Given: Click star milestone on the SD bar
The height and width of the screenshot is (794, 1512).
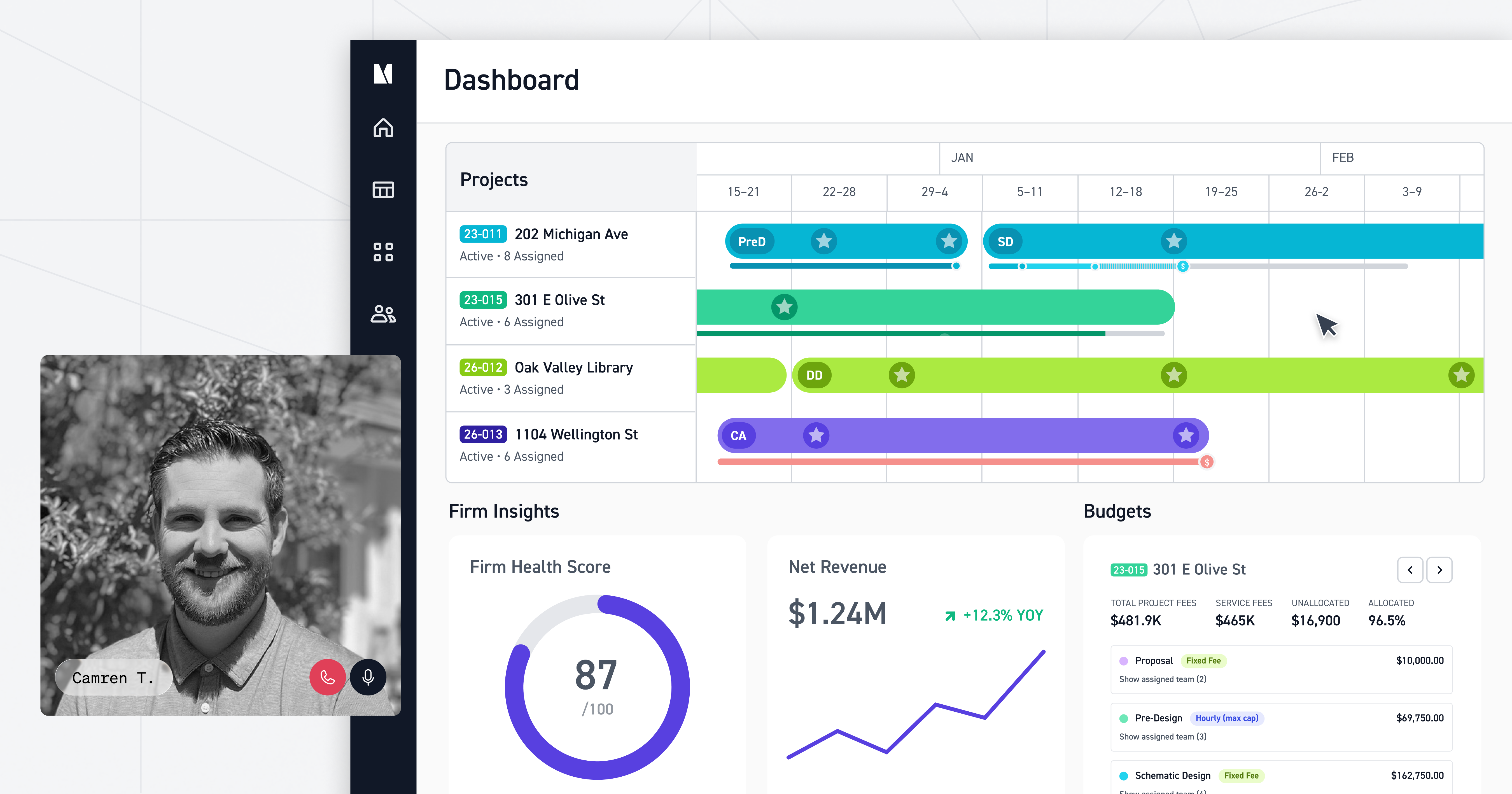Looking at the screenshot, I should (1174, 241).
